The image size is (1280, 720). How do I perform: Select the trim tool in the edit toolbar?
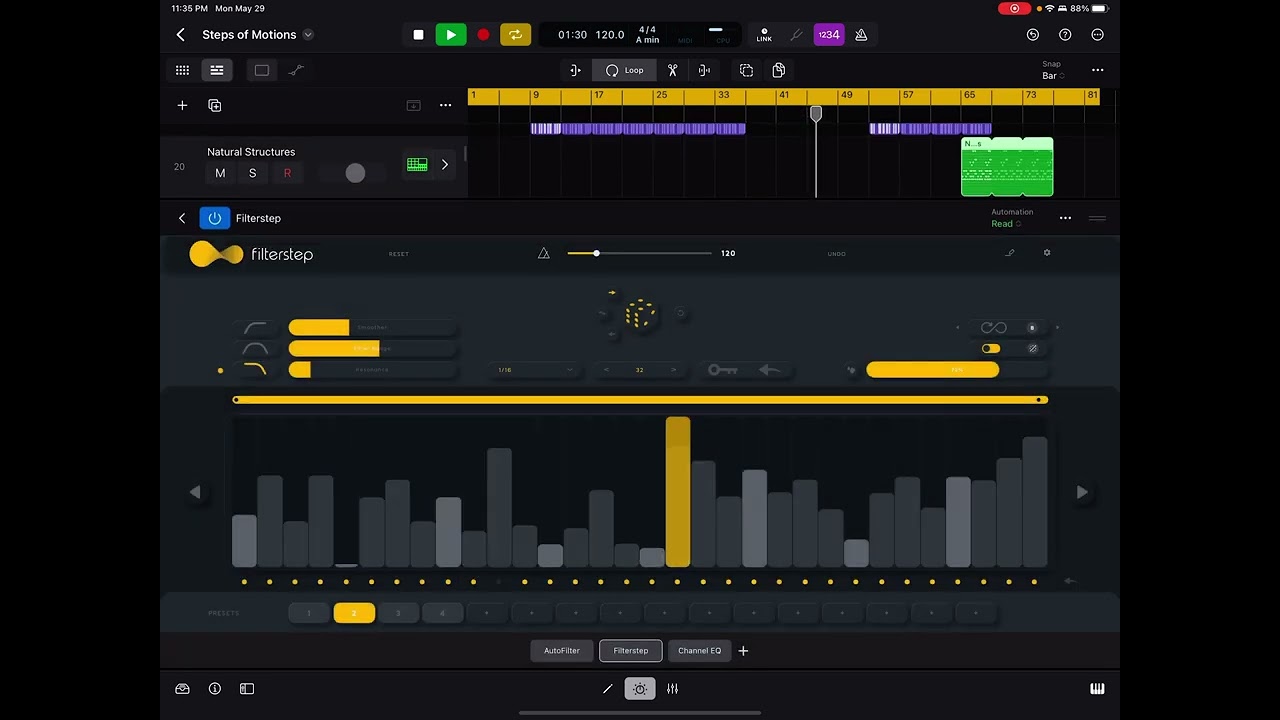(575, 70)
